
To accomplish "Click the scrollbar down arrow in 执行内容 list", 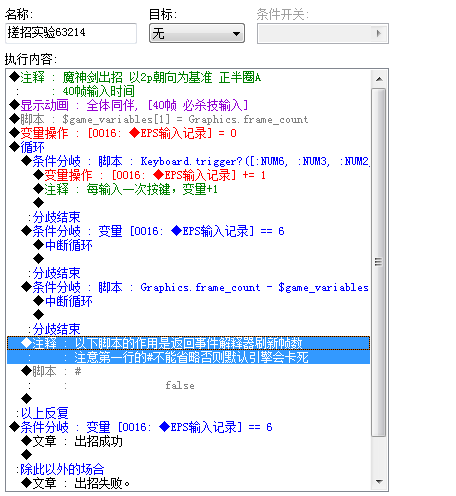I will (379, 481).
